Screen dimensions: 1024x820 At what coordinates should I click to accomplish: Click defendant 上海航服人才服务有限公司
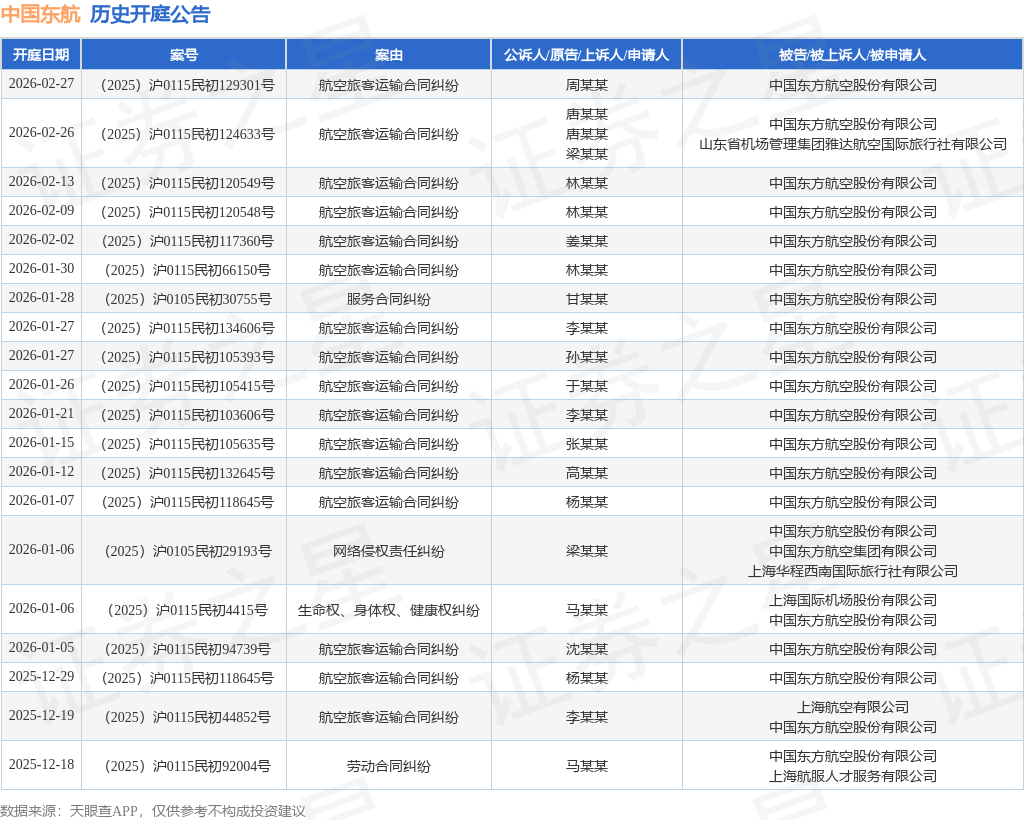click(853, 776)
